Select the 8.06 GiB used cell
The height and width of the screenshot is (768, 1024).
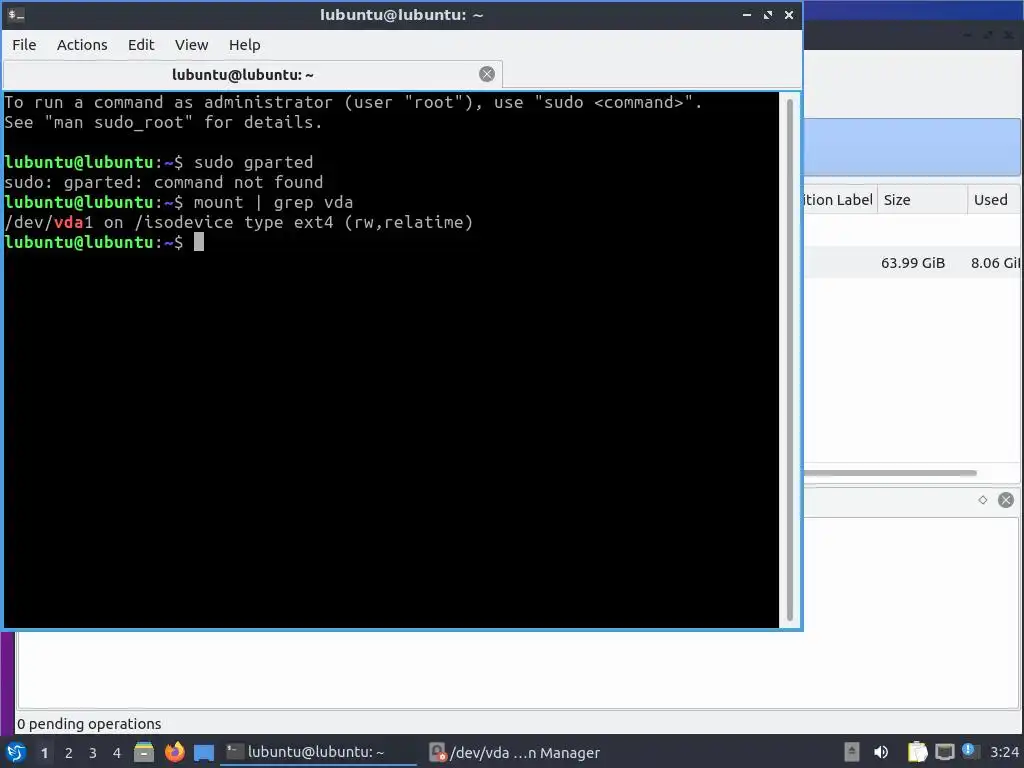(995, 263)
